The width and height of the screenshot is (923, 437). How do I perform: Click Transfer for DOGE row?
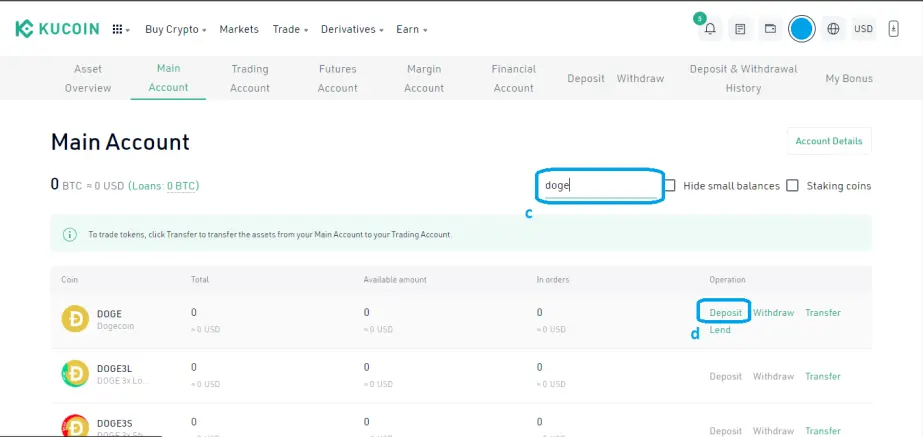point(823,313)
